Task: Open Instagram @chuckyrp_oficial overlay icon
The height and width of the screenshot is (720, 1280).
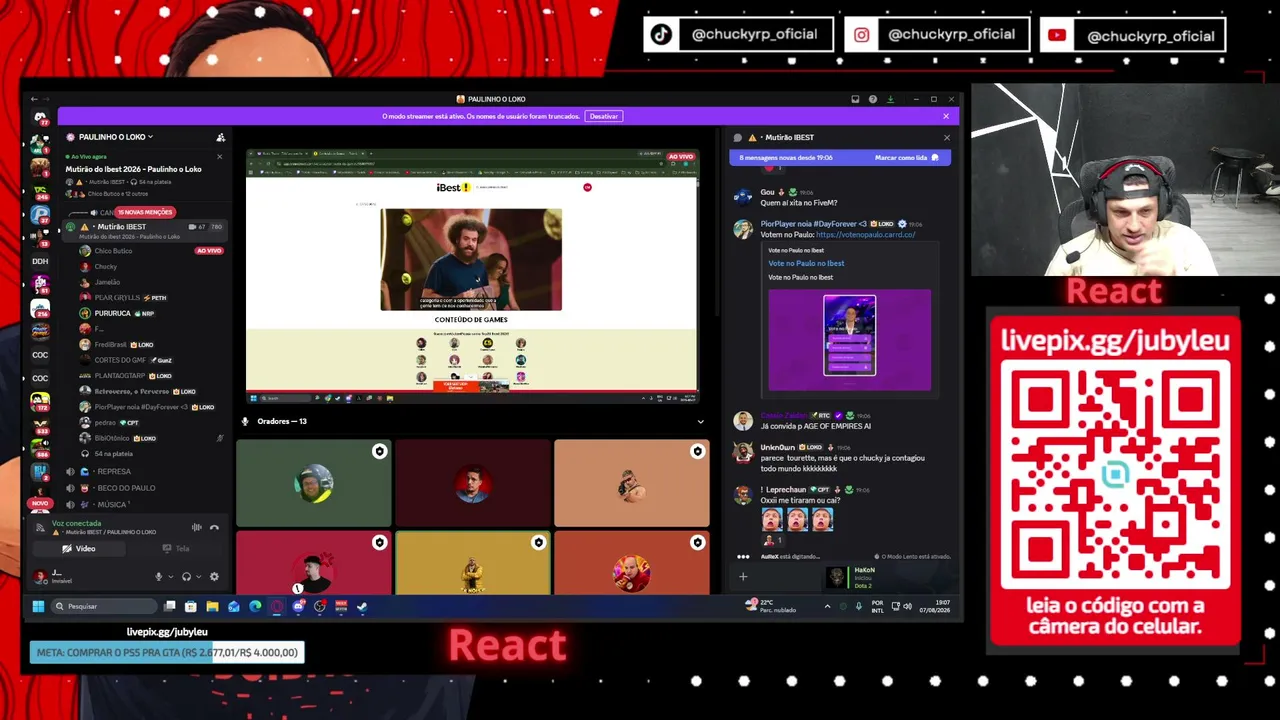Action: click(861, 35)
